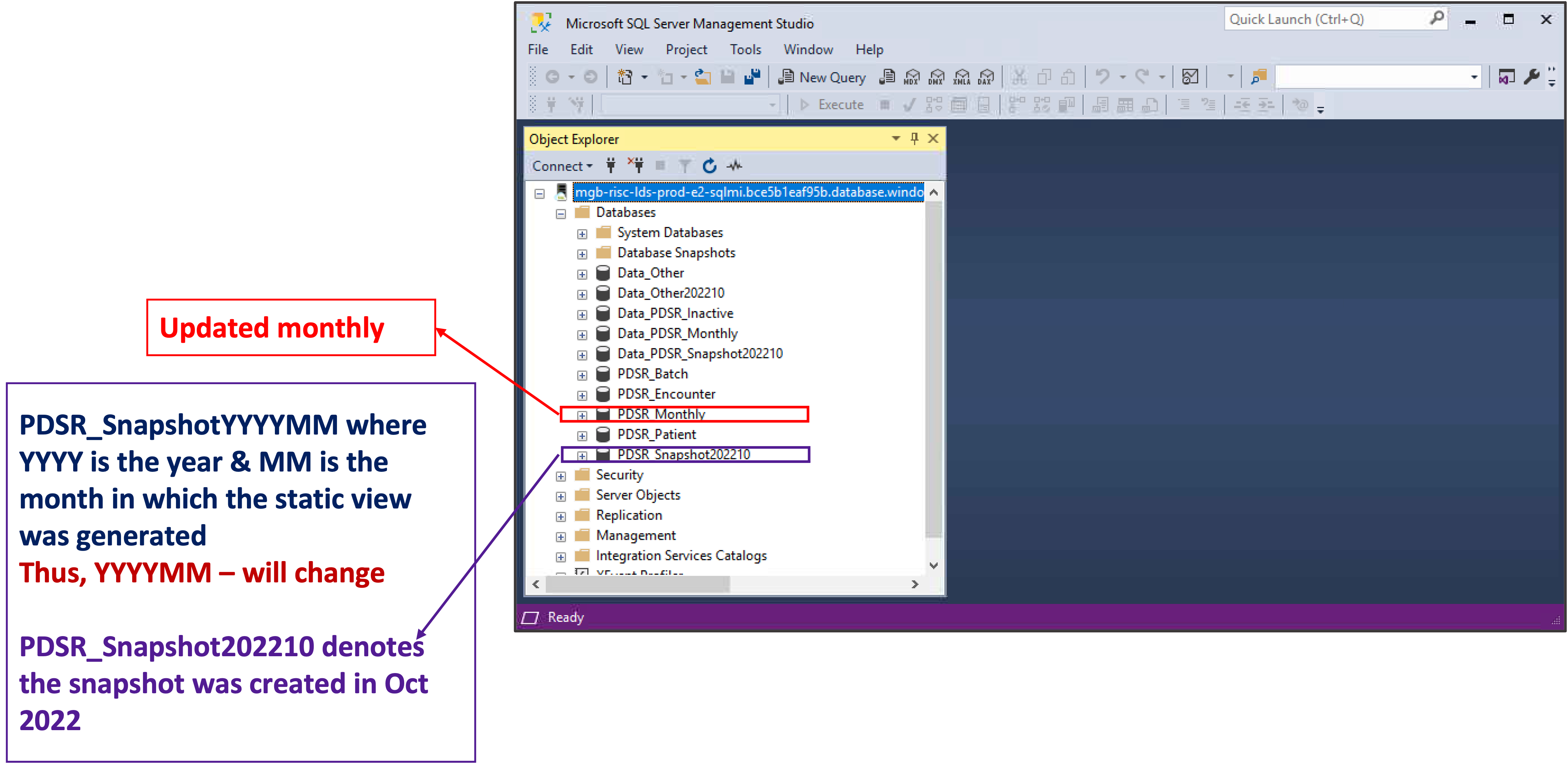Open the DMX query icon
This screenshot has height=763, width=1568.
coord(937,77)
